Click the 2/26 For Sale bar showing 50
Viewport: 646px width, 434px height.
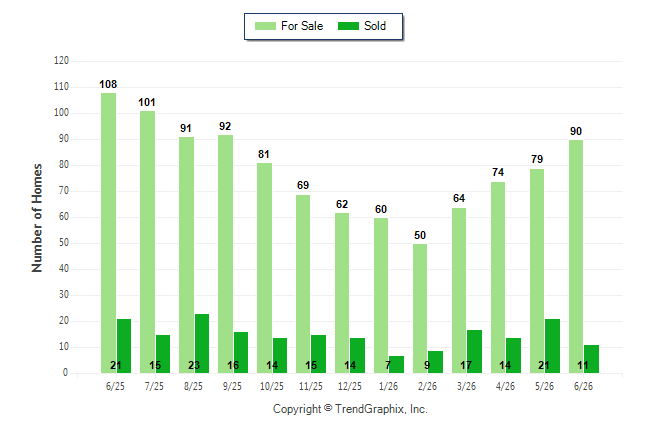[420, 308]
